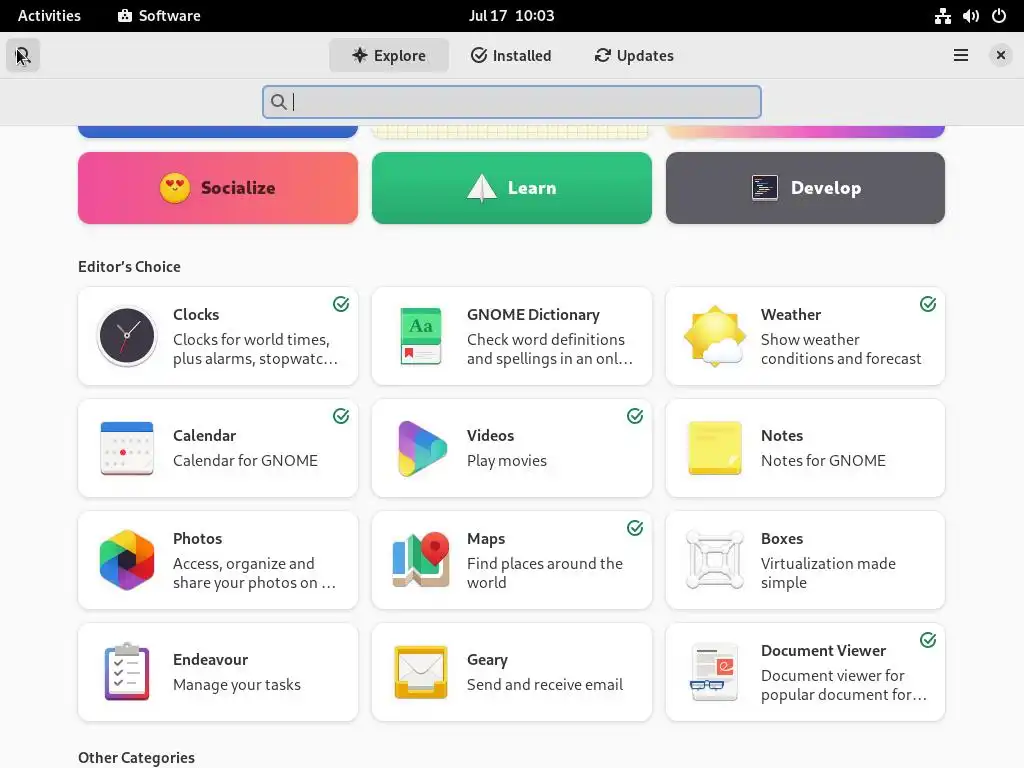
Task: Open the Clocks app title
Action: 196,314
